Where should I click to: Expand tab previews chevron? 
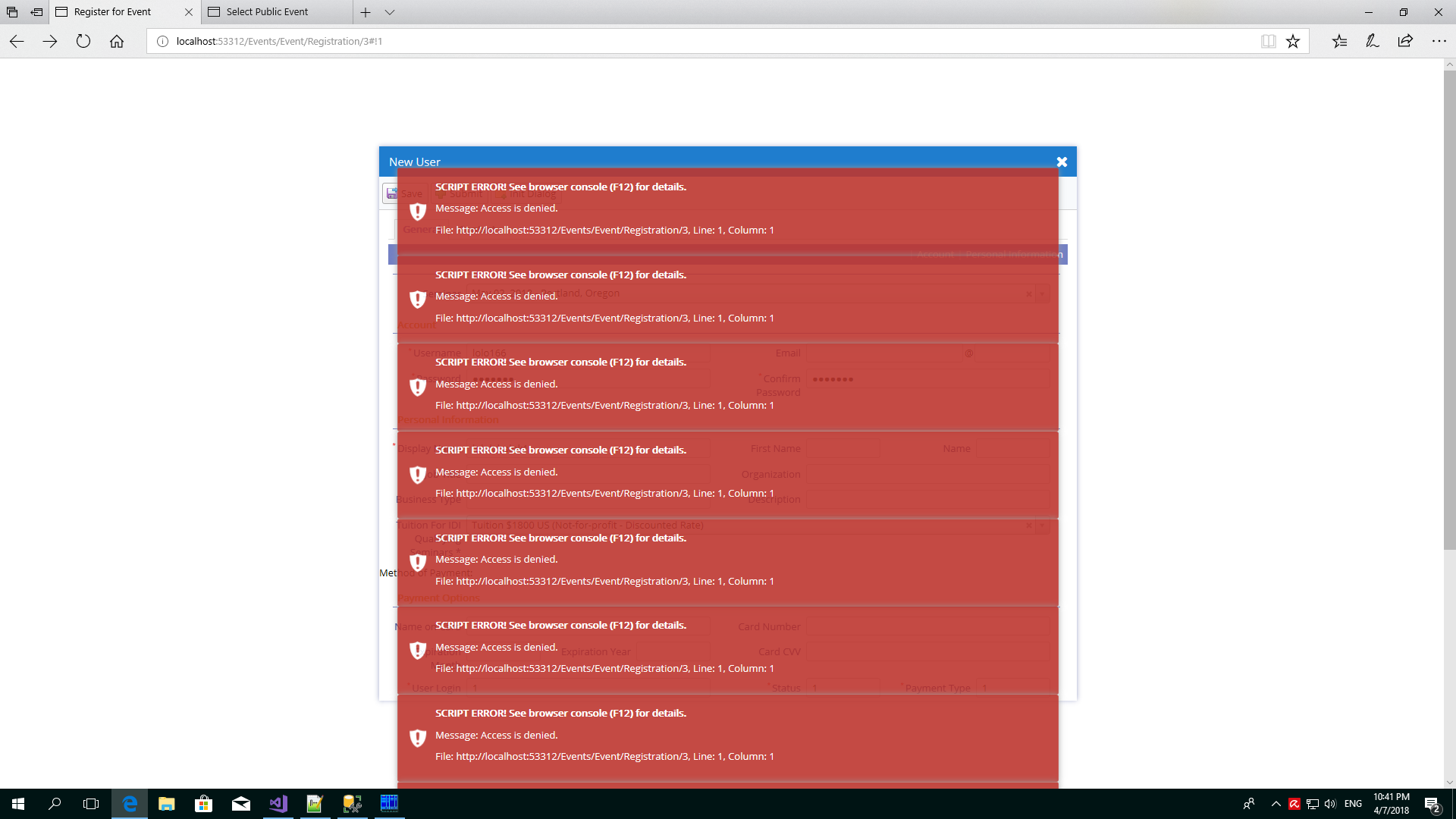coord(390,12)
